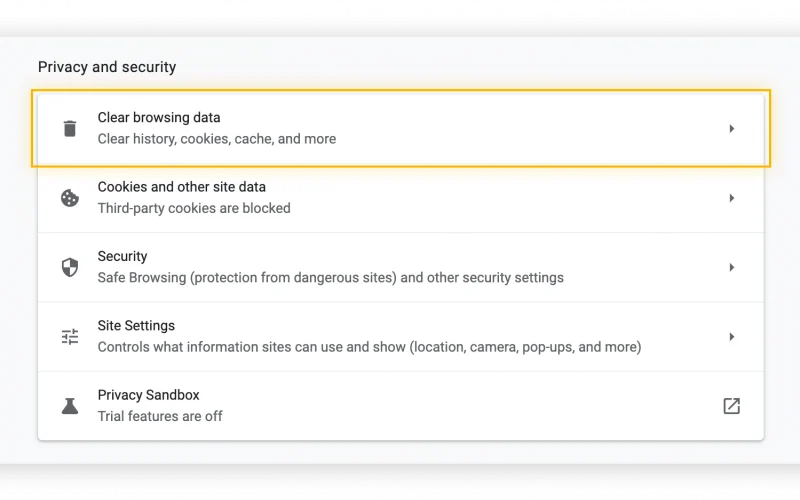
Task: Click the cookie icon
Action: [70, 198]
